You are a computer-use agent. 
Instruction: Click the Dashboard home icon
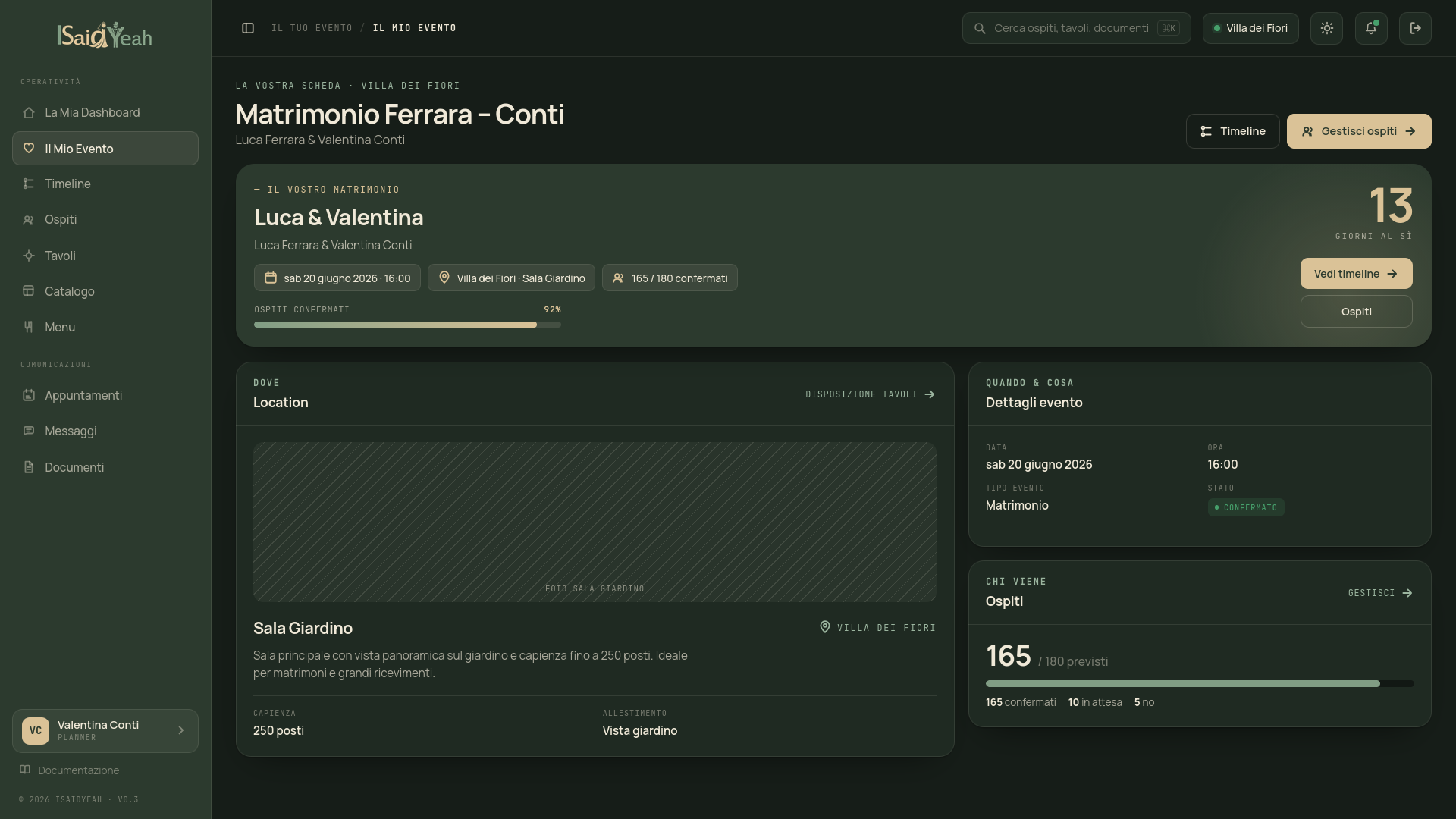[29, 112]
